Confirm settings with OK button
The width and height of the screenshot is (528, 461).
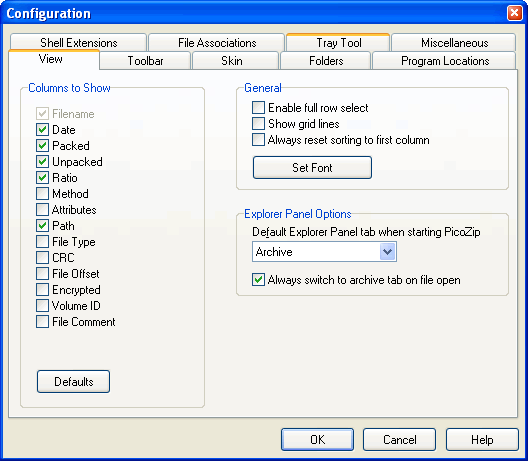point(318,439)
